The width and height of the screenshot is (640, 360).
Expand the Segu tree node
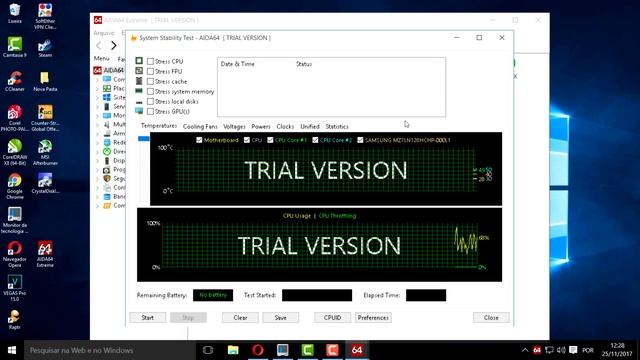point(98,179)
